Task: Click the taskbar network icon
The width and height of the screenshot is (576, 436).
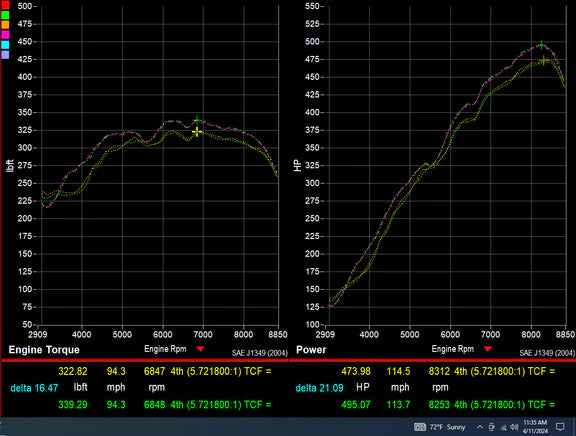Action: (504, 428)
